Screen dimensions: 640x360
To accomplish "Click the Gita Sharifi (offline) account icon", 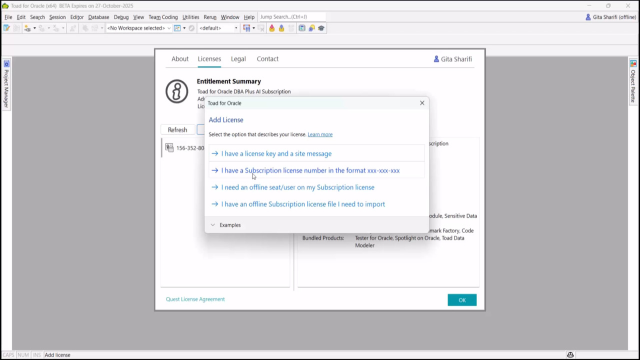I will click(x=588, y=17).
